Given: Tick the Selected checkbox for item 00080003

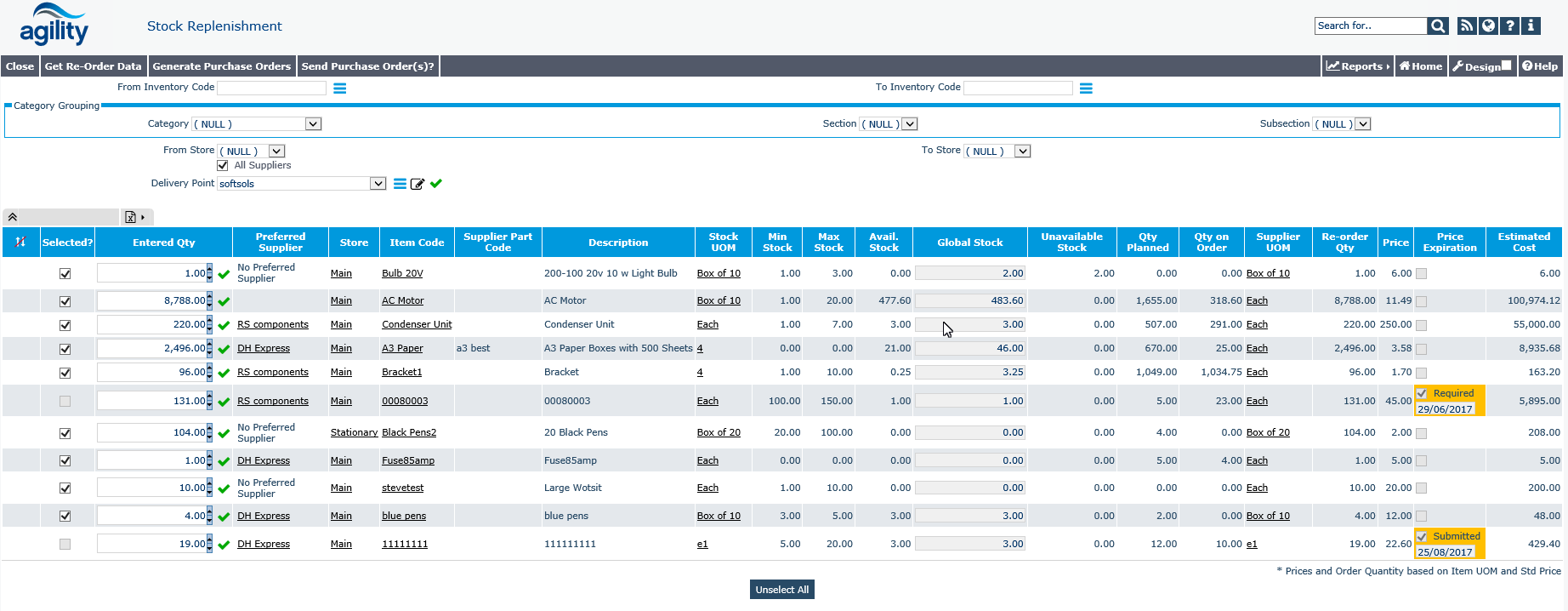Looking at the screenshot, I should [65, 402].
